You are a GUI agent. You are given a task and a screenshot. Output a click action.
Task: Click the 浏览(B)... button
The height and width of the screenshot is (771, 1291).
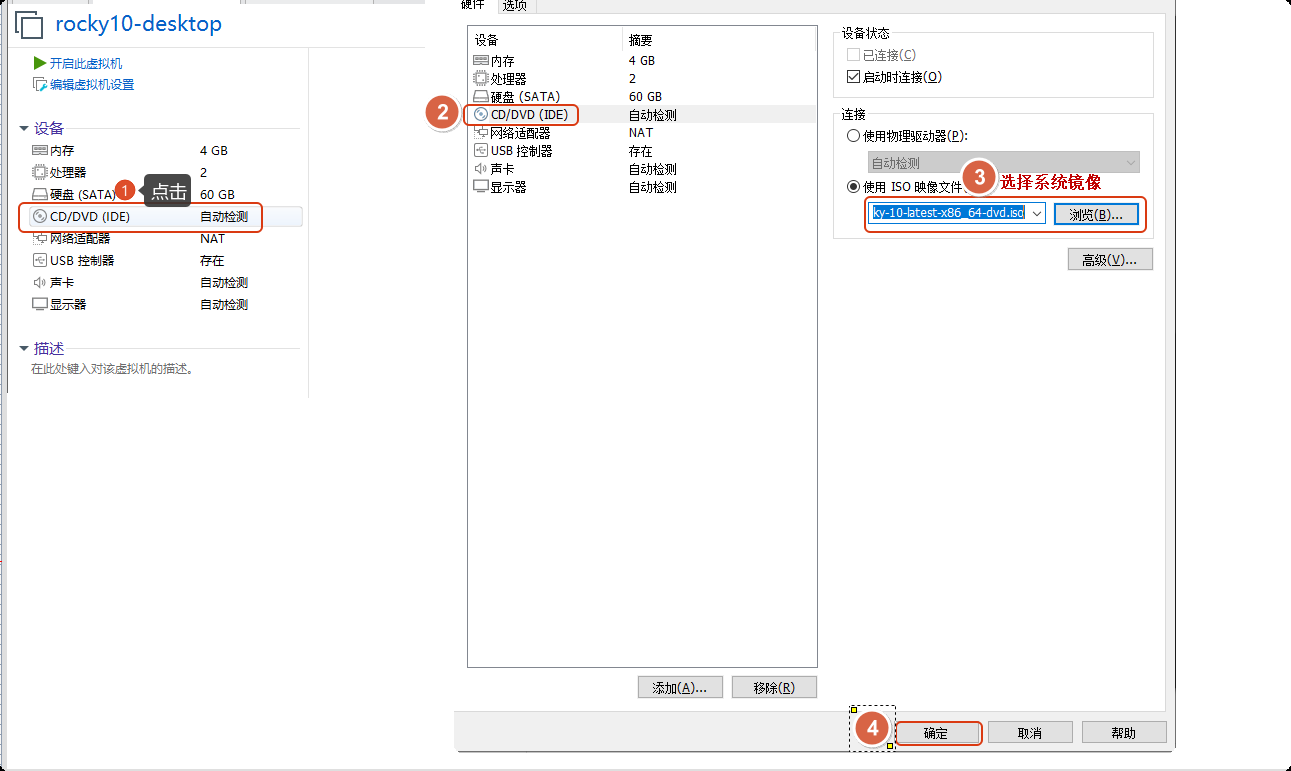(x=1096, y=214)
